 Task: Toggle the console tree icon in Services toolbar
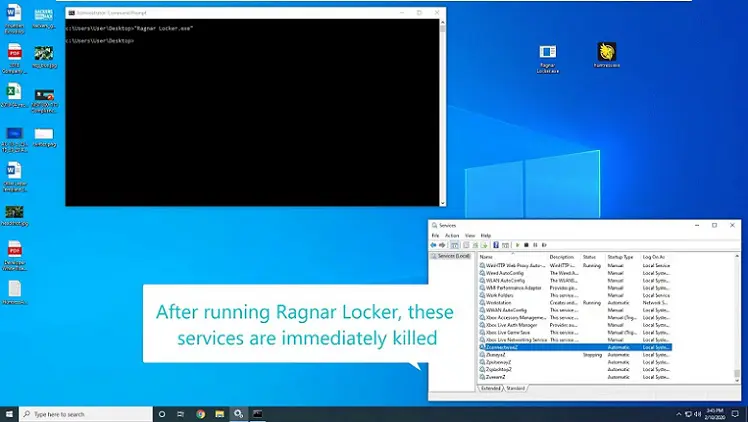click(x=455, y=245)
